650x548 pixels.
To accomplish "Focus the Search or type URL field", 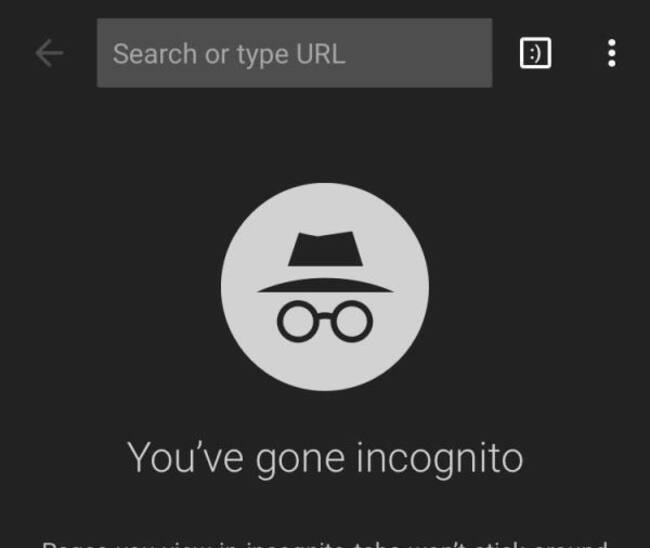I will pos(294,53).
